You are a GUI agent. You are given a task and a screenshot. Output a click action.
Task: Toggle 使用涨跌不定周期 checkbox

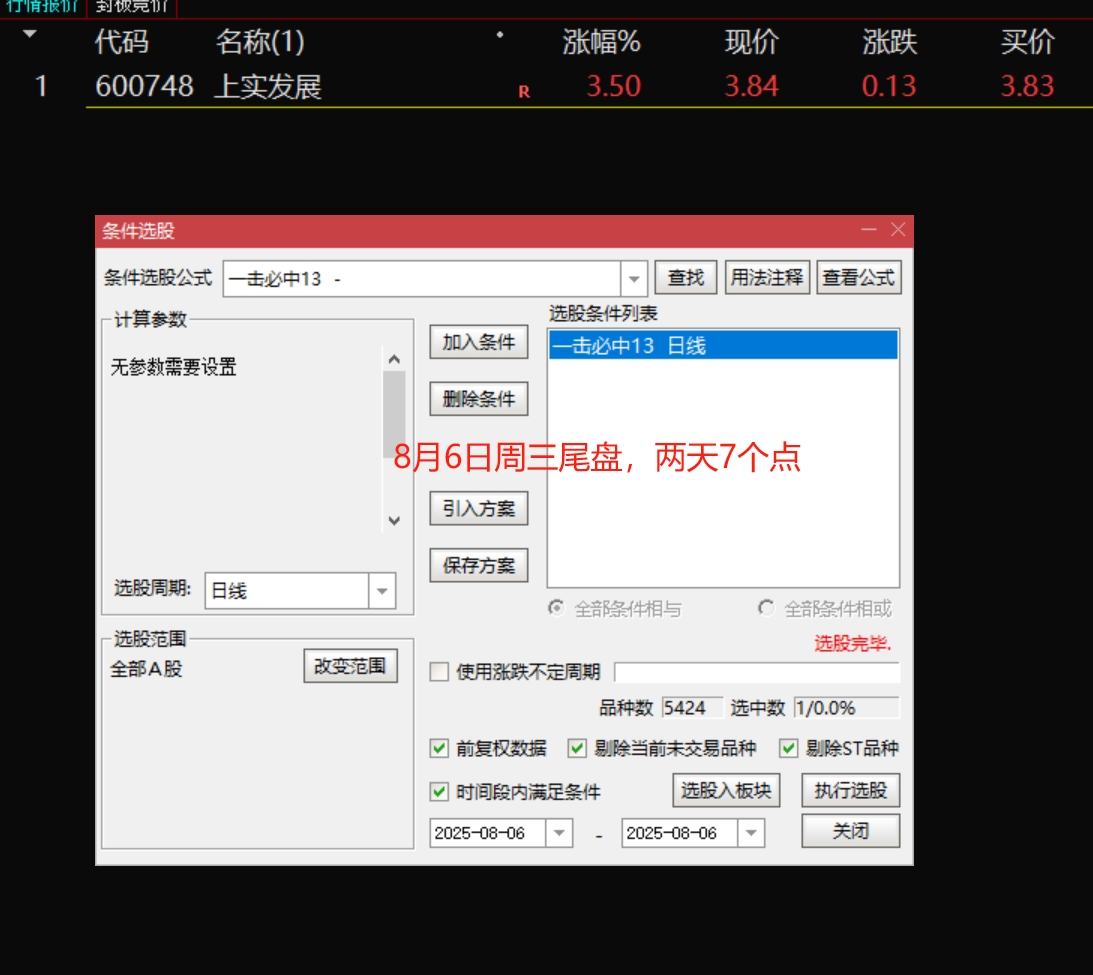click(439, 672)
